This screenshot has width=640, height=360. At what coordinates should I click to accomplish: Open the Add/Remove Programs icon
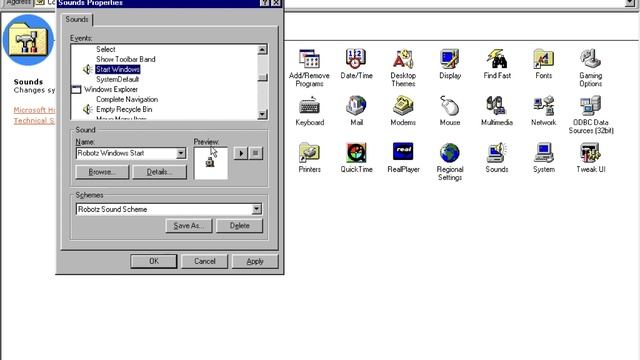pyautogui.click(x=309, y=60)
